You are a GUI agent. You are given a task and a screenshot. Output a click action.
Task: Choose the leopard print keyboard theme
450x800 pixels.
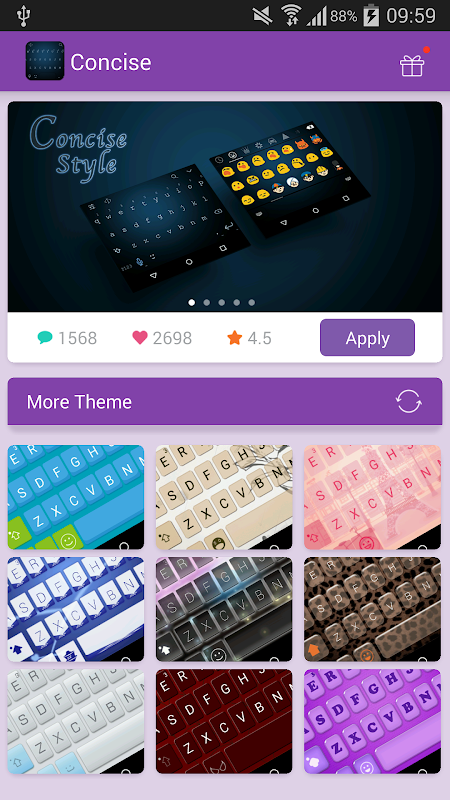pyautogui.click(x=372, y=609)
